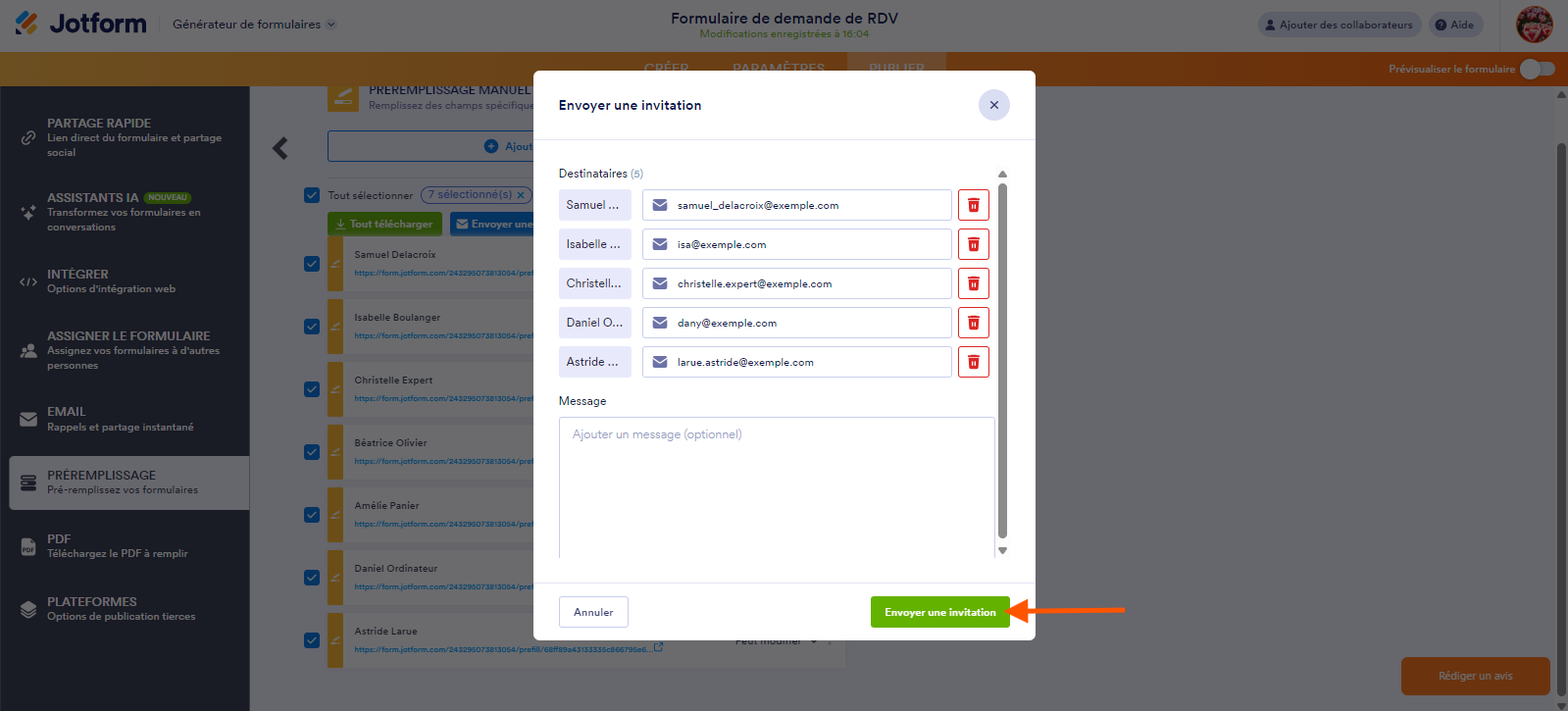The height and width of the screenshot is (711, 1568).
Task: Close the Envoyer une invitation dialog
Action: (x=993, y=105)
